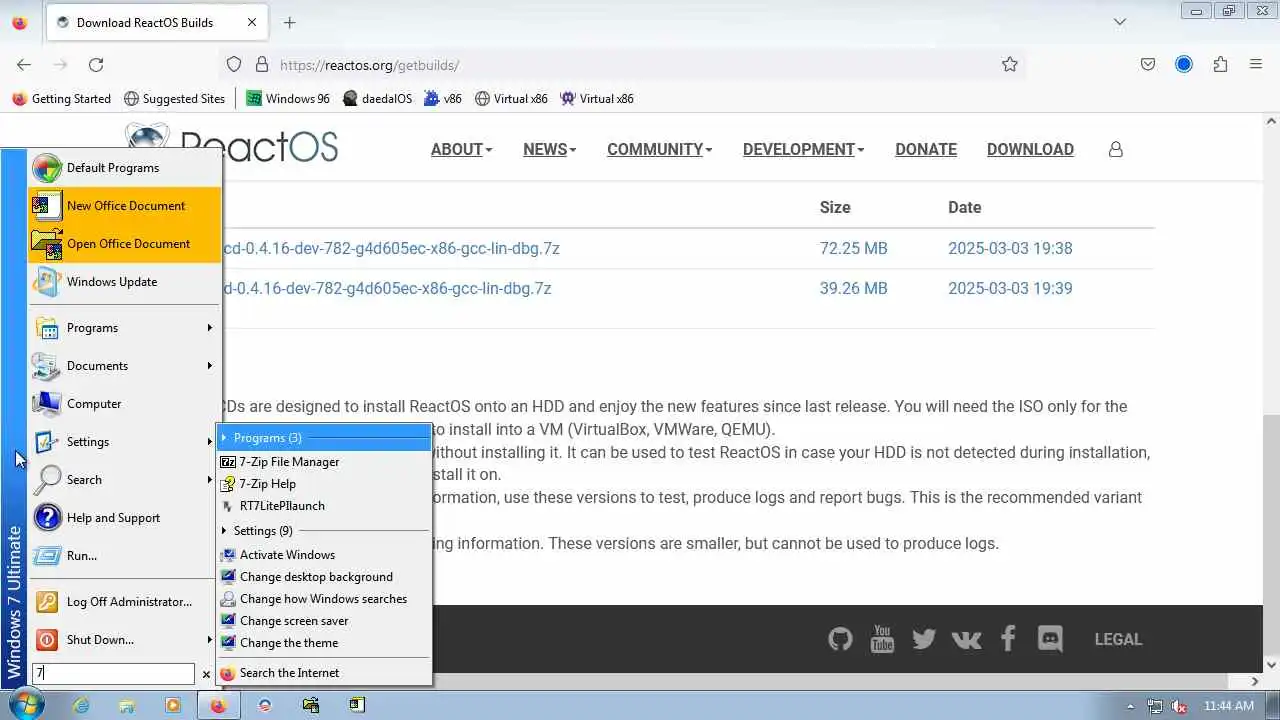Open ReactOS Facebook footer icon
This screenshot has width=1280, height=720.
pos(1008,638)
